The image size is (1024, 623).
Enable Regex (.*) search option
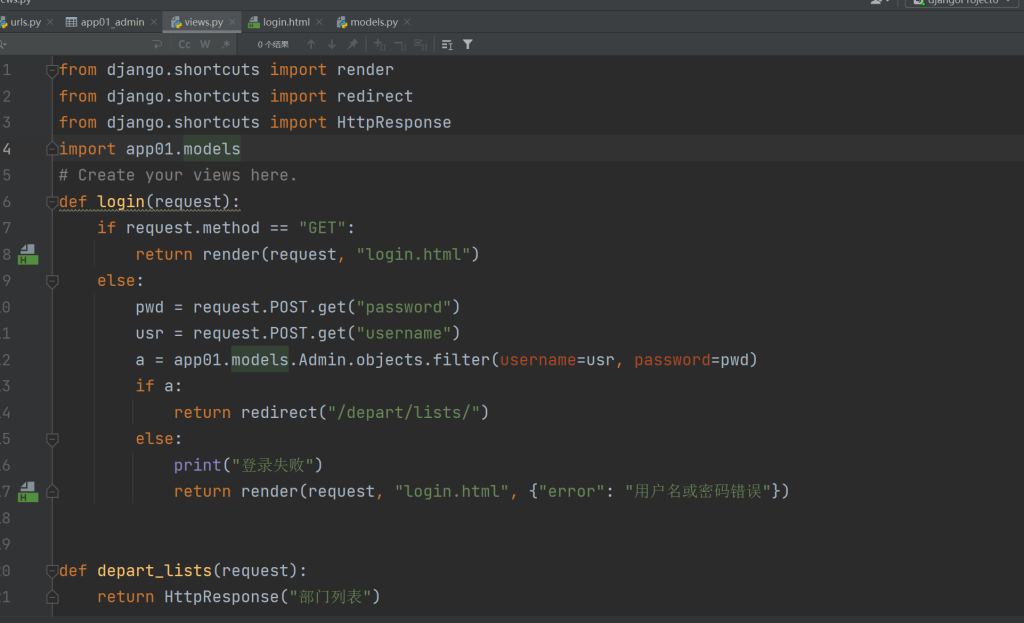226,44
